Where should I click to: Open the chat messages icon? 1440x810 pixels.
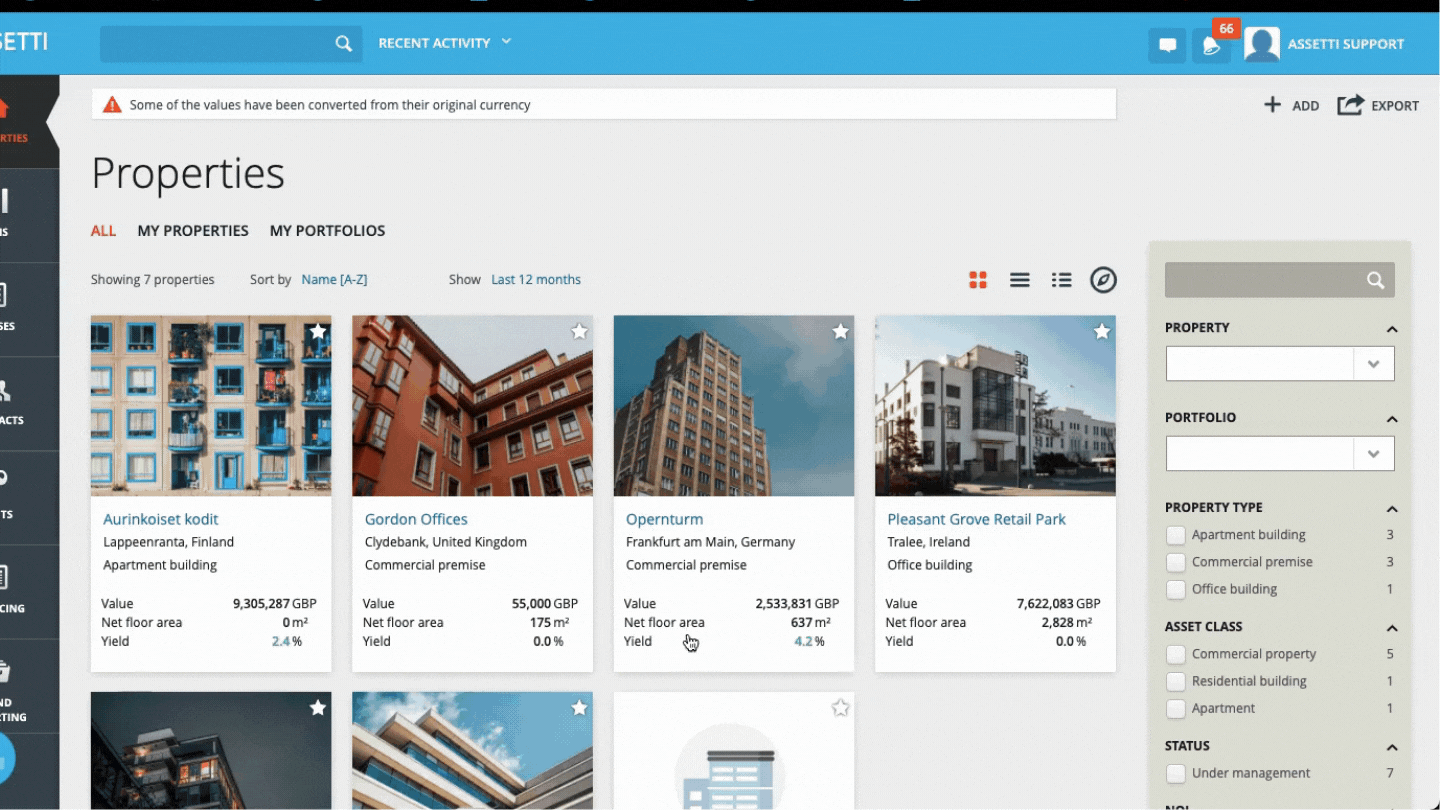tap(1167, 45)
